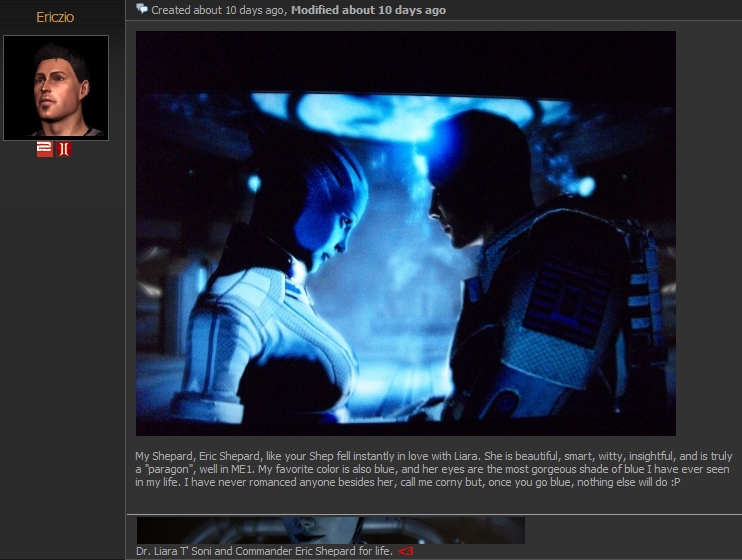Click the 'Created about 10 days ago' timestamp
742x560 pixels.
(x=218, y=10)
